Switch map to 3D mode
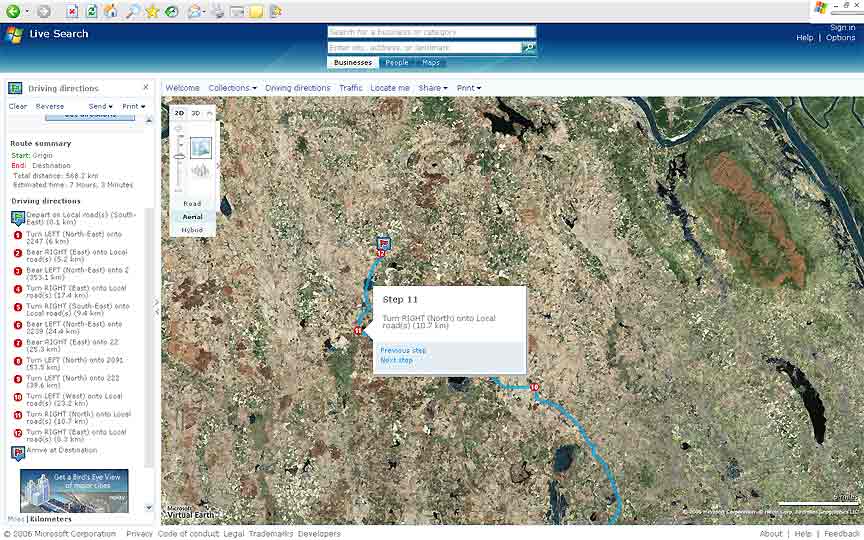This screenshot has height=540, width=864. coord(196,113)
